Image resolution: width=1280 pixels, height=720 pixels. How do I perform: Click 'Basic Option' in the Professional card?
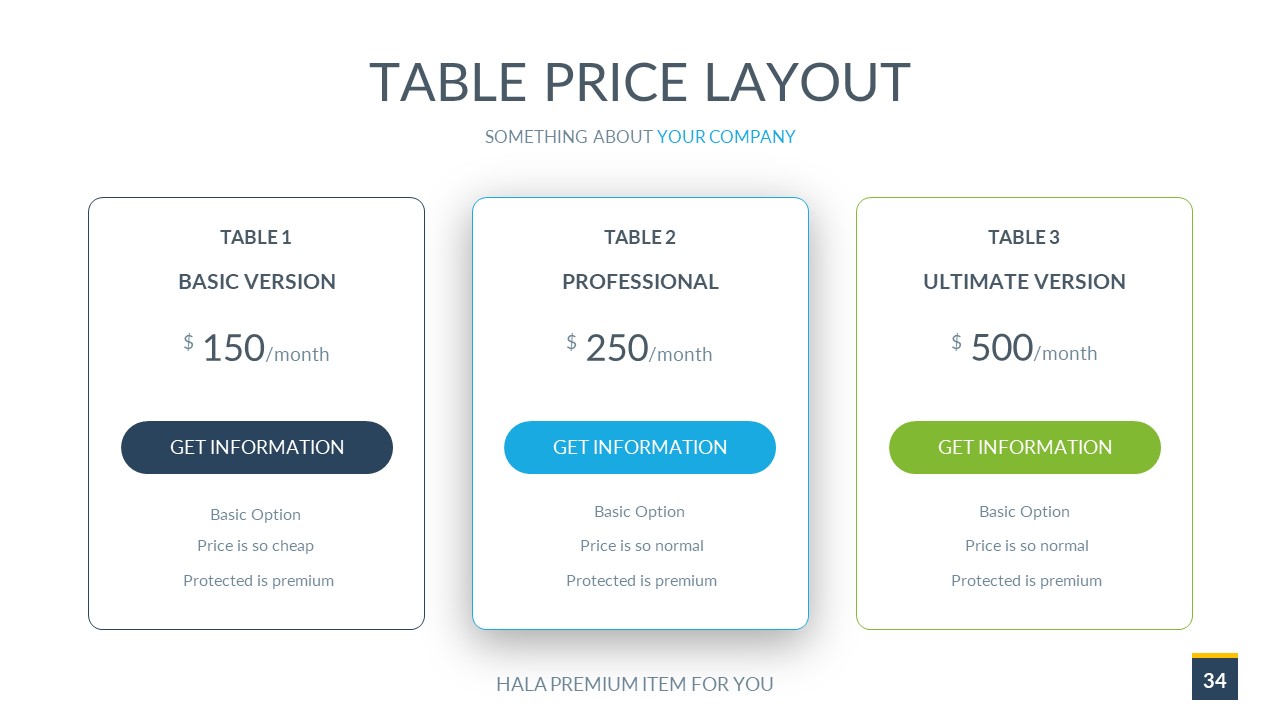pos(640,512)
